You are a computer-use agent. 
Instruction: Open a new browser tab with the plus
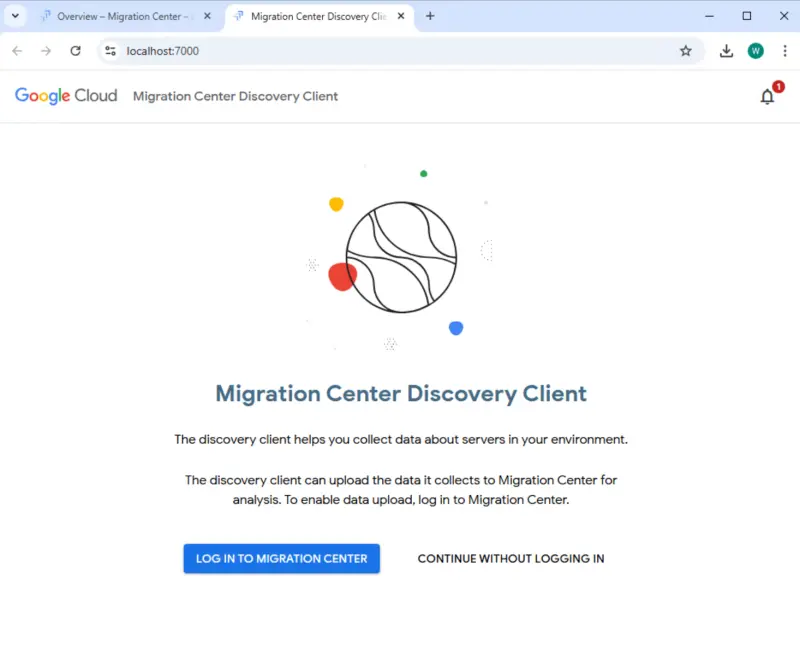click(430, 16)
